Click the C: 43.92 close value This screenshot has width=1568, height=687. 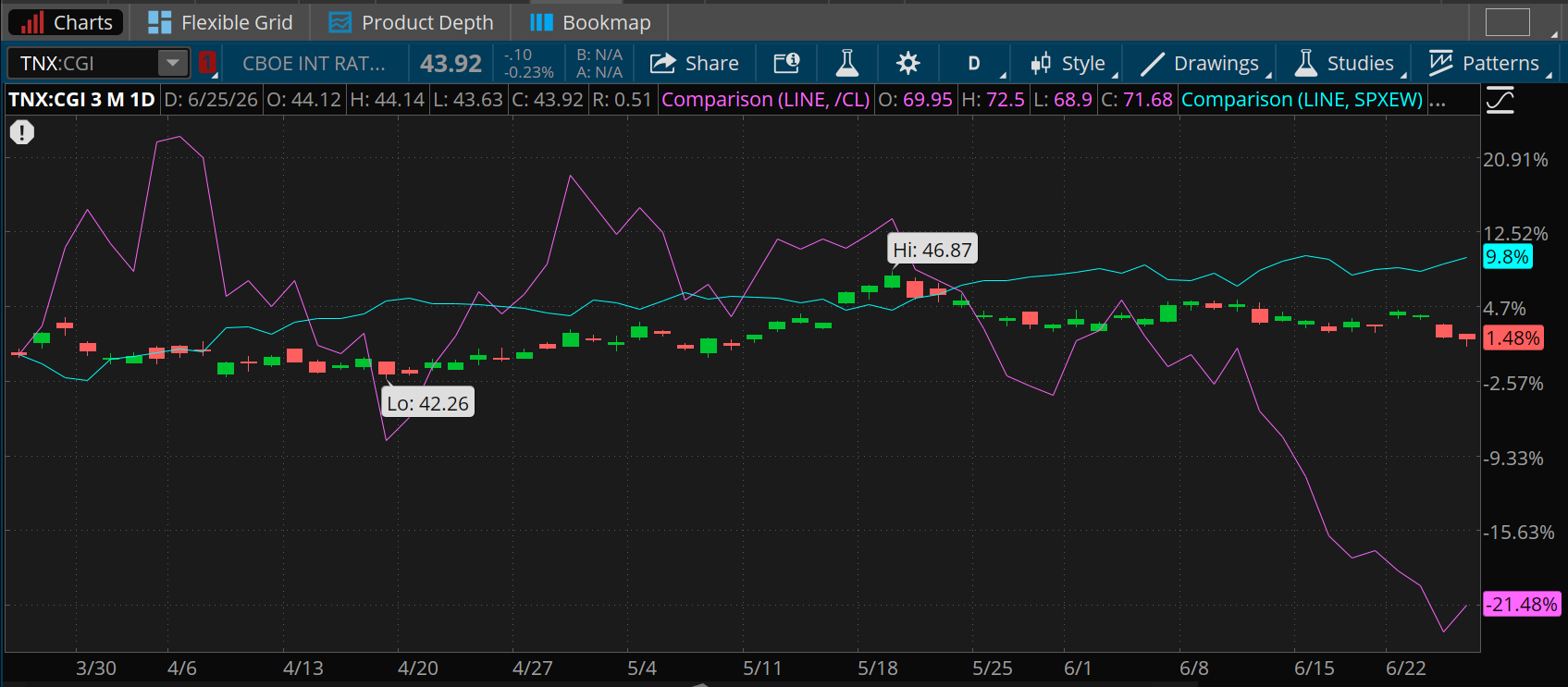548,99
